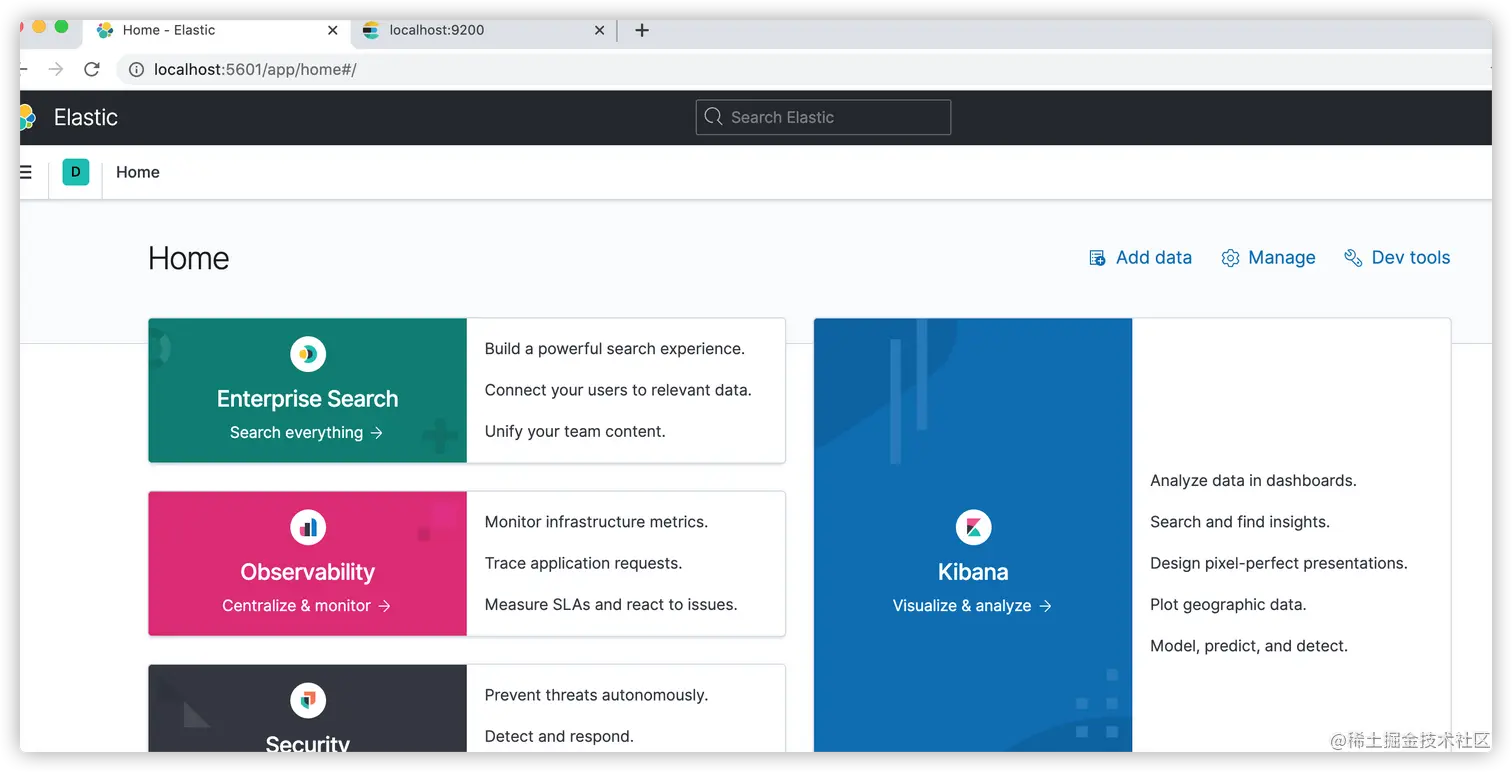Click the green maximize window button

click(x=62, y=27)
